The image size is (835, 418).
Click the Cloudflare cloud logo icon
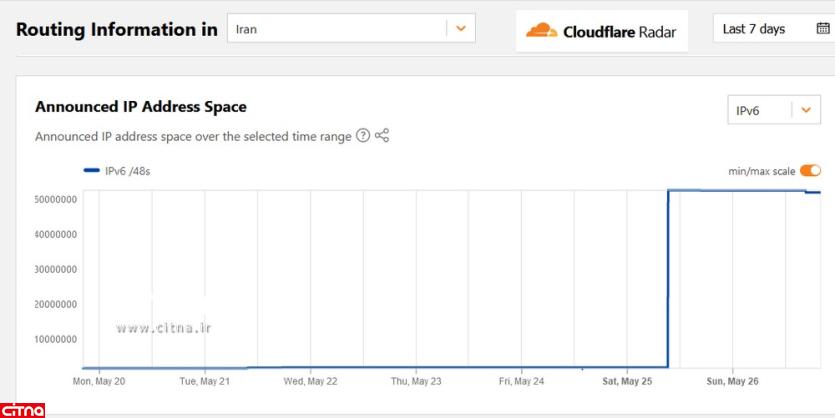coord(543,31)
